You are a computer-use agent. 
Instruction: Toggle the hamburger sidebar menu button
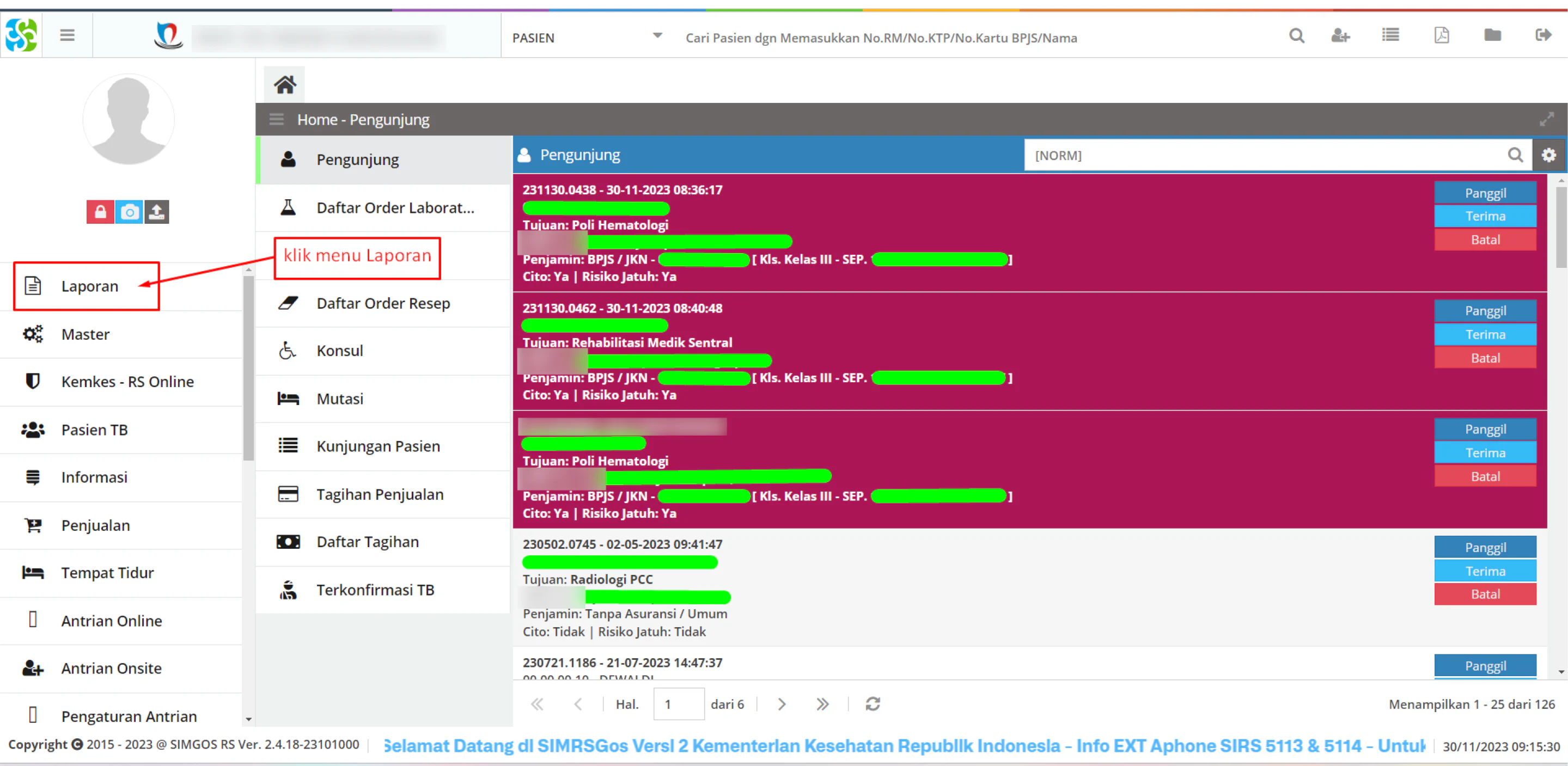68,35
